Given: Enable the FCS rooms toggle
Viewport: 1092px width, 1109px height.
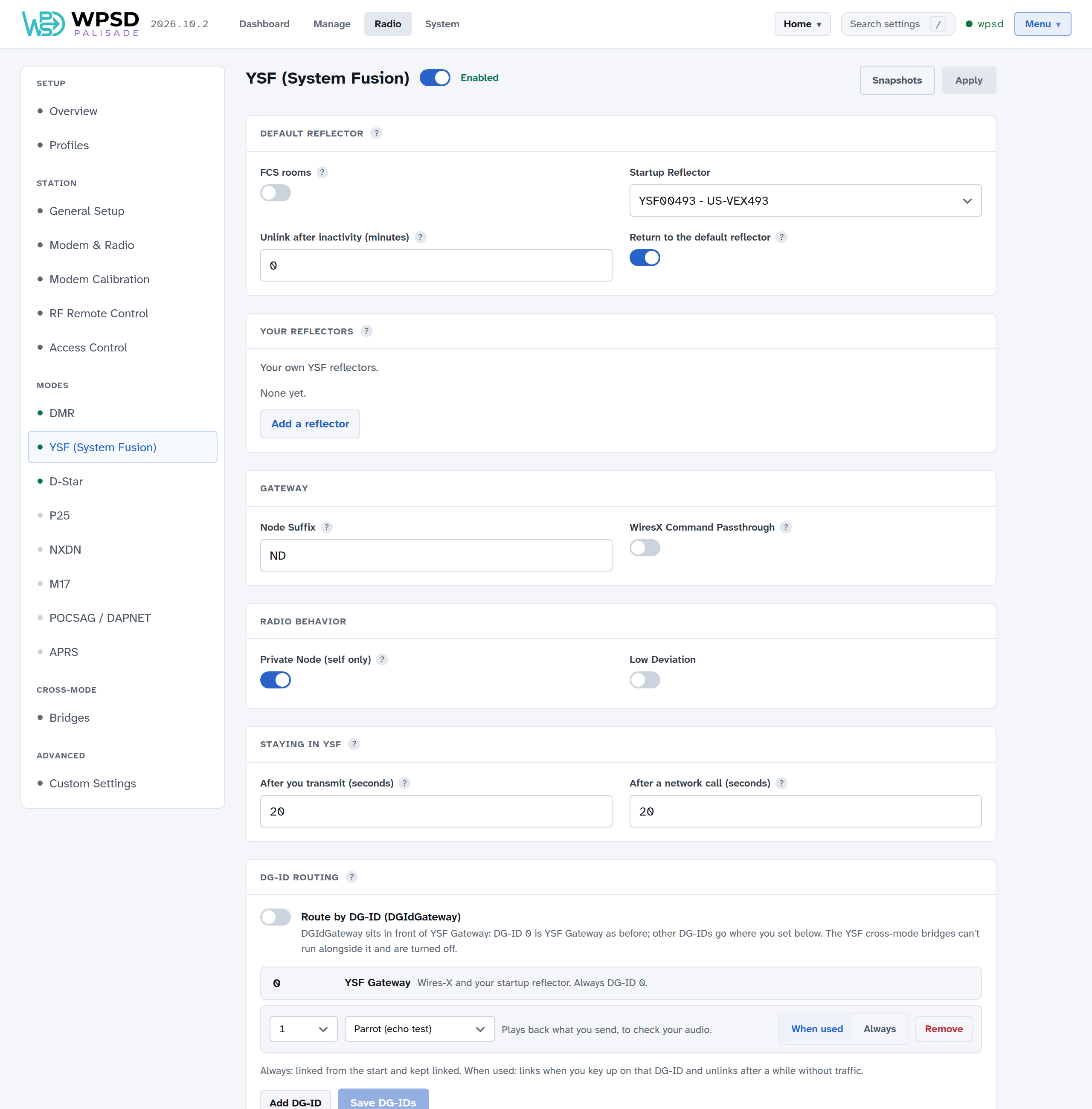Looking at the screenshot, I should (x=275, y=193).
